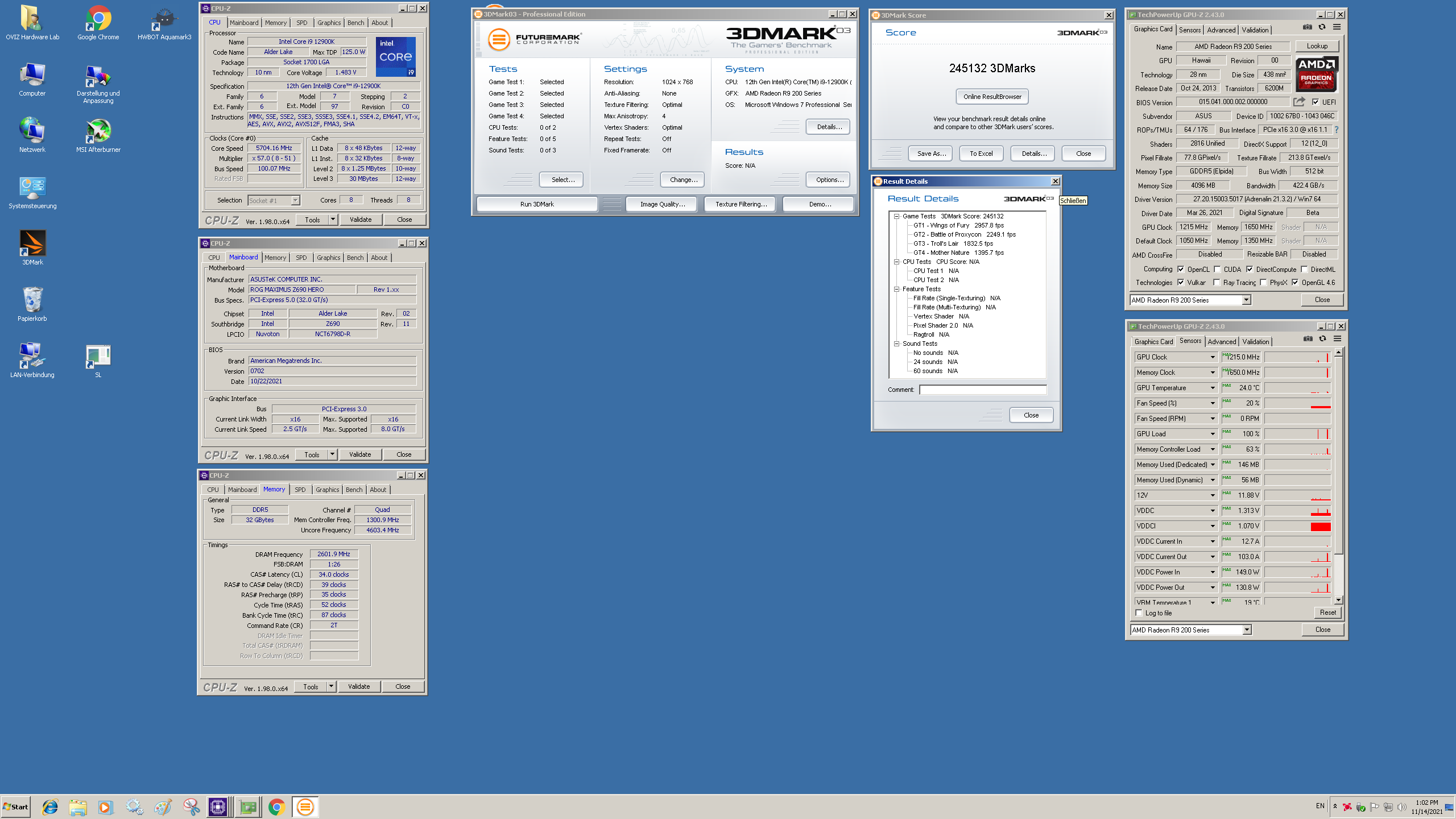
Task: Click Run 3DMark button
Action: 536,204
